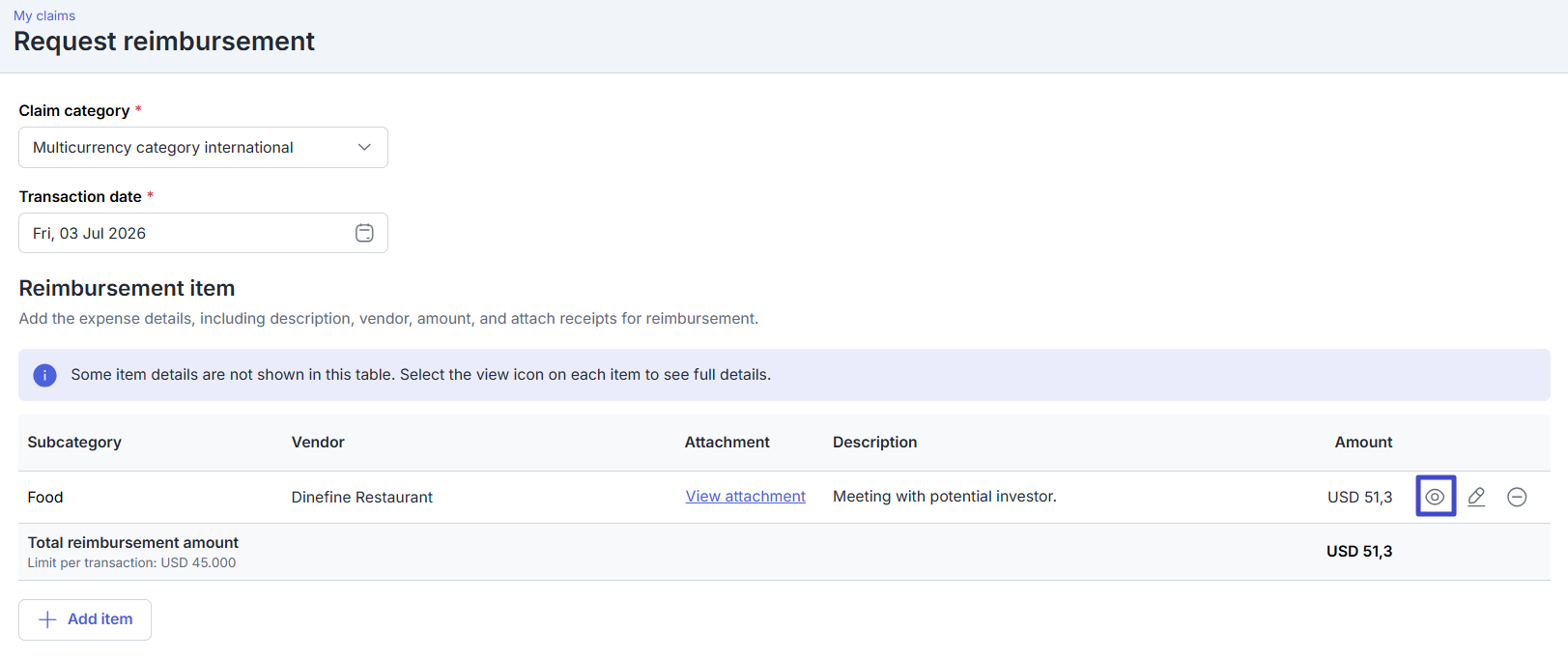Edit the Dinefine Restaurant item with pencil icon
The width and height of the screenshot is (1568, 660).
(x=1476, y=497)
